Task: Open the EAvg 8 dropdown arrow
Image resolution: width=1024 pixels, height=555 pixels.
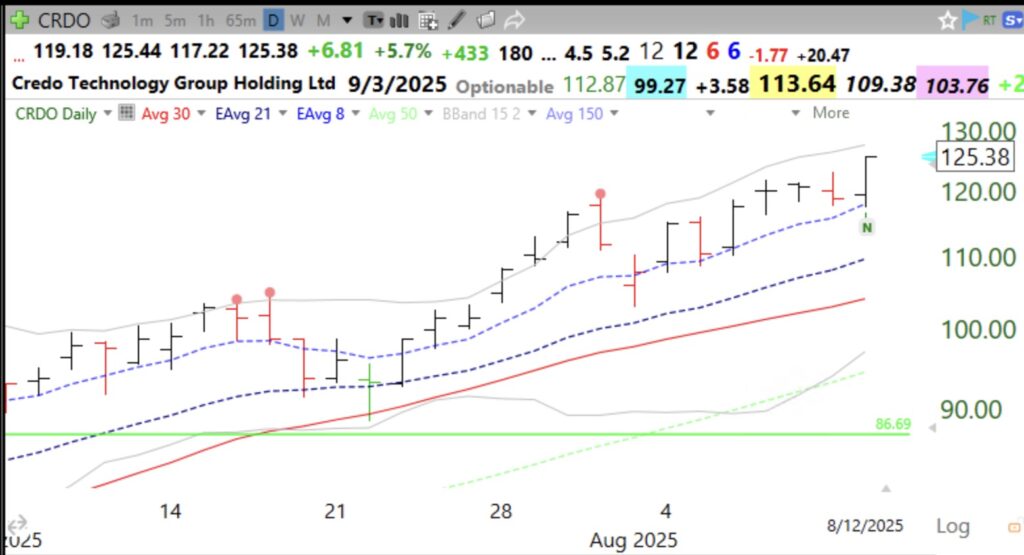Action: point(356,114)
